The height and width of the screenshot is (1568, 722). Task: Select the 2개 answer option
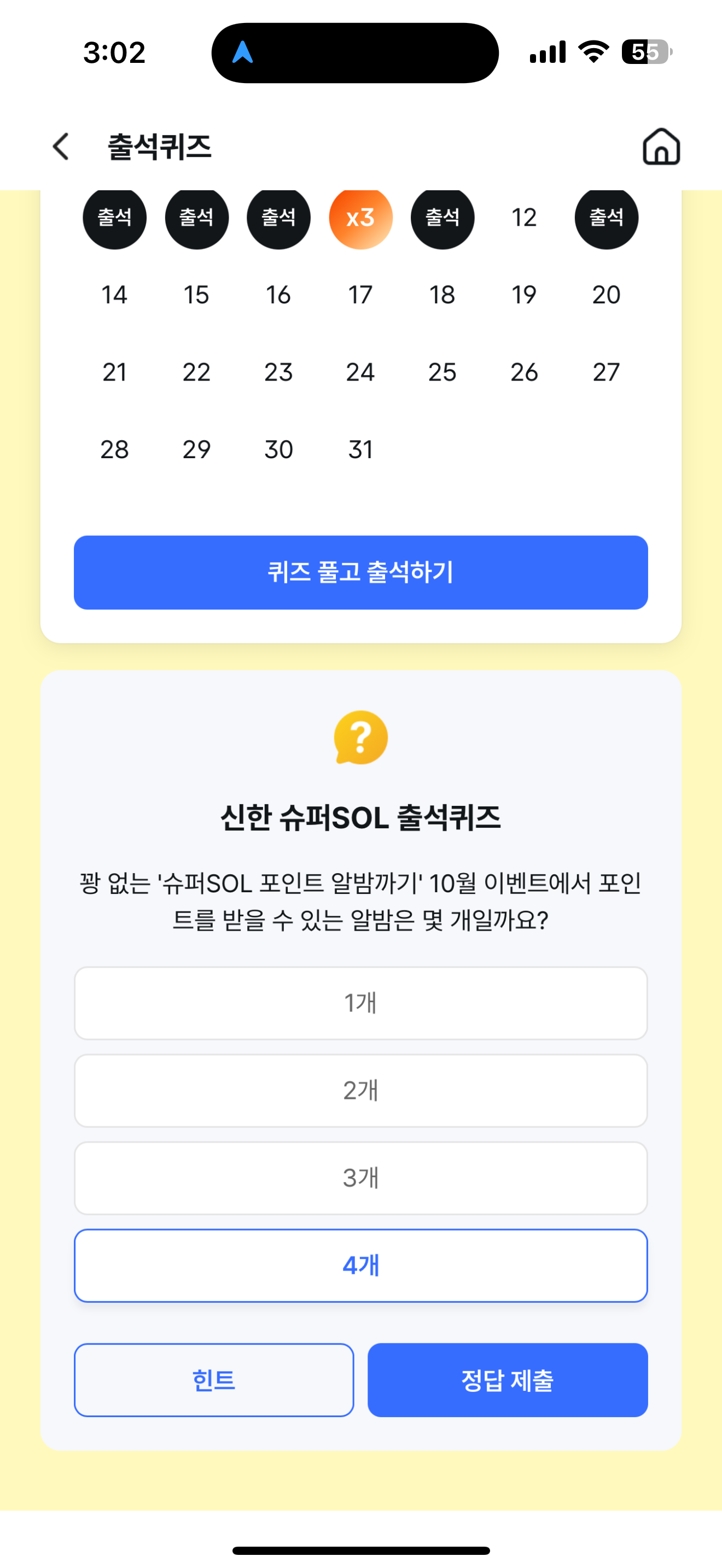click(360, 1090)
